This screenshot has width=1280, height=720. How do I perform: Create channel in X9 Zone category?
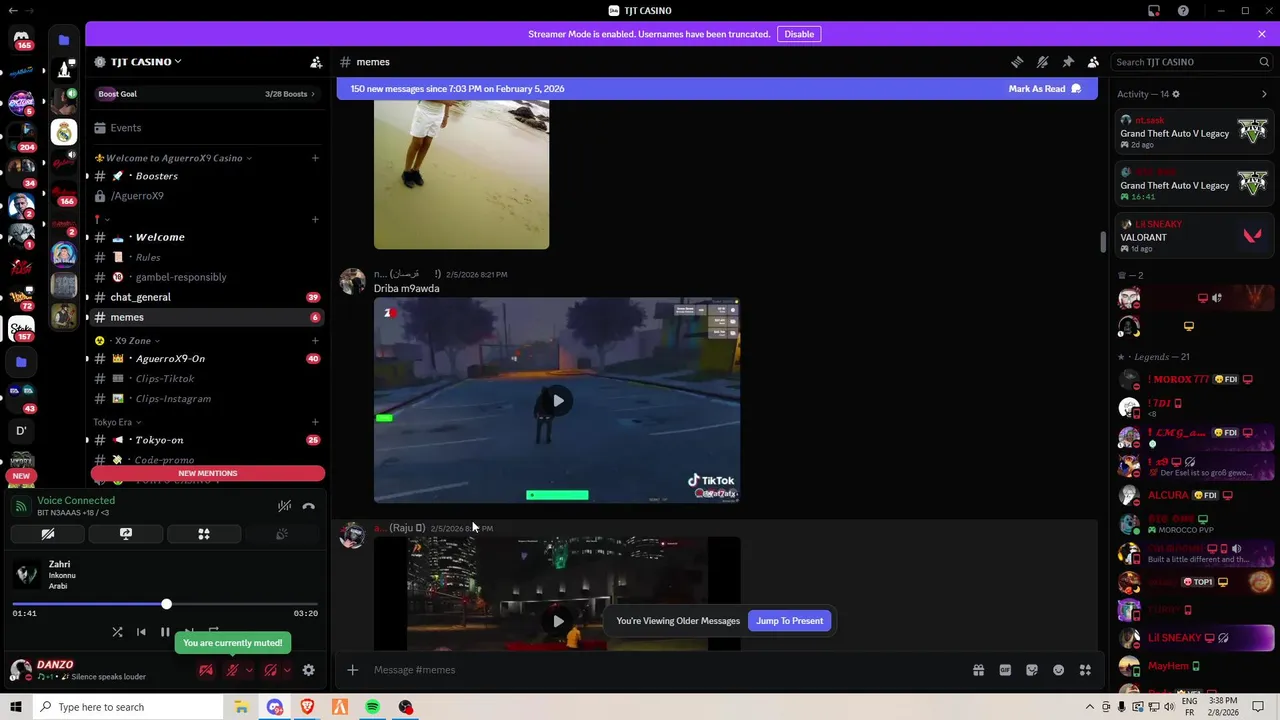[x=315, y=341]
